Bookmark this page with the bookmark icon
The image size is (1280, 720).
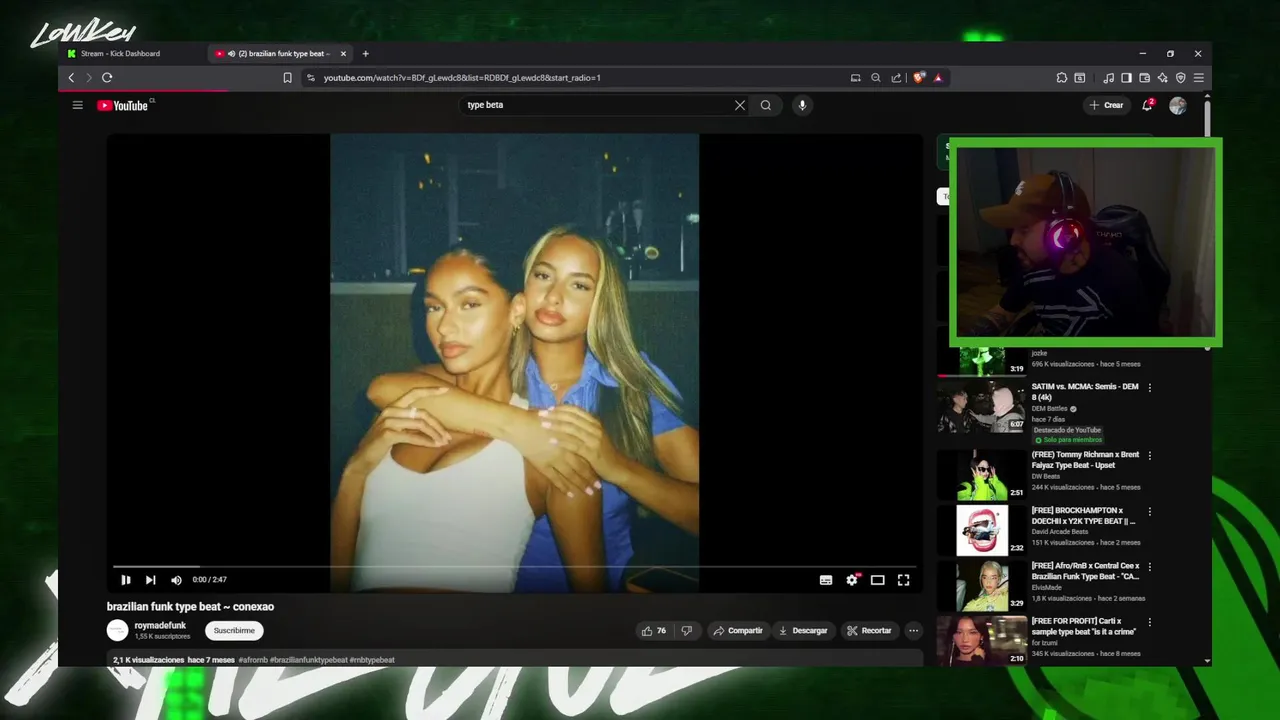pyautogui.click(x=287, y=78)
